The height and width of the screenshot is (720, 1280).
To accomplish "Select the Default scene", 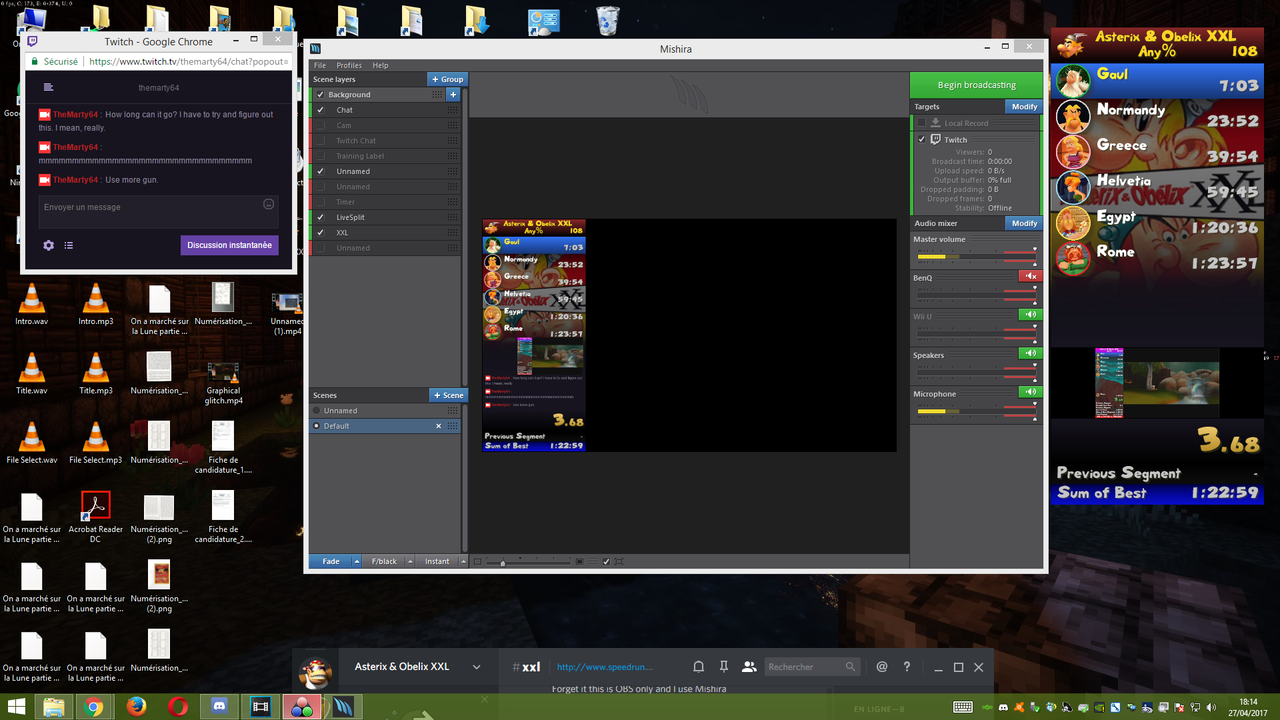I will [x=386, y=426].
